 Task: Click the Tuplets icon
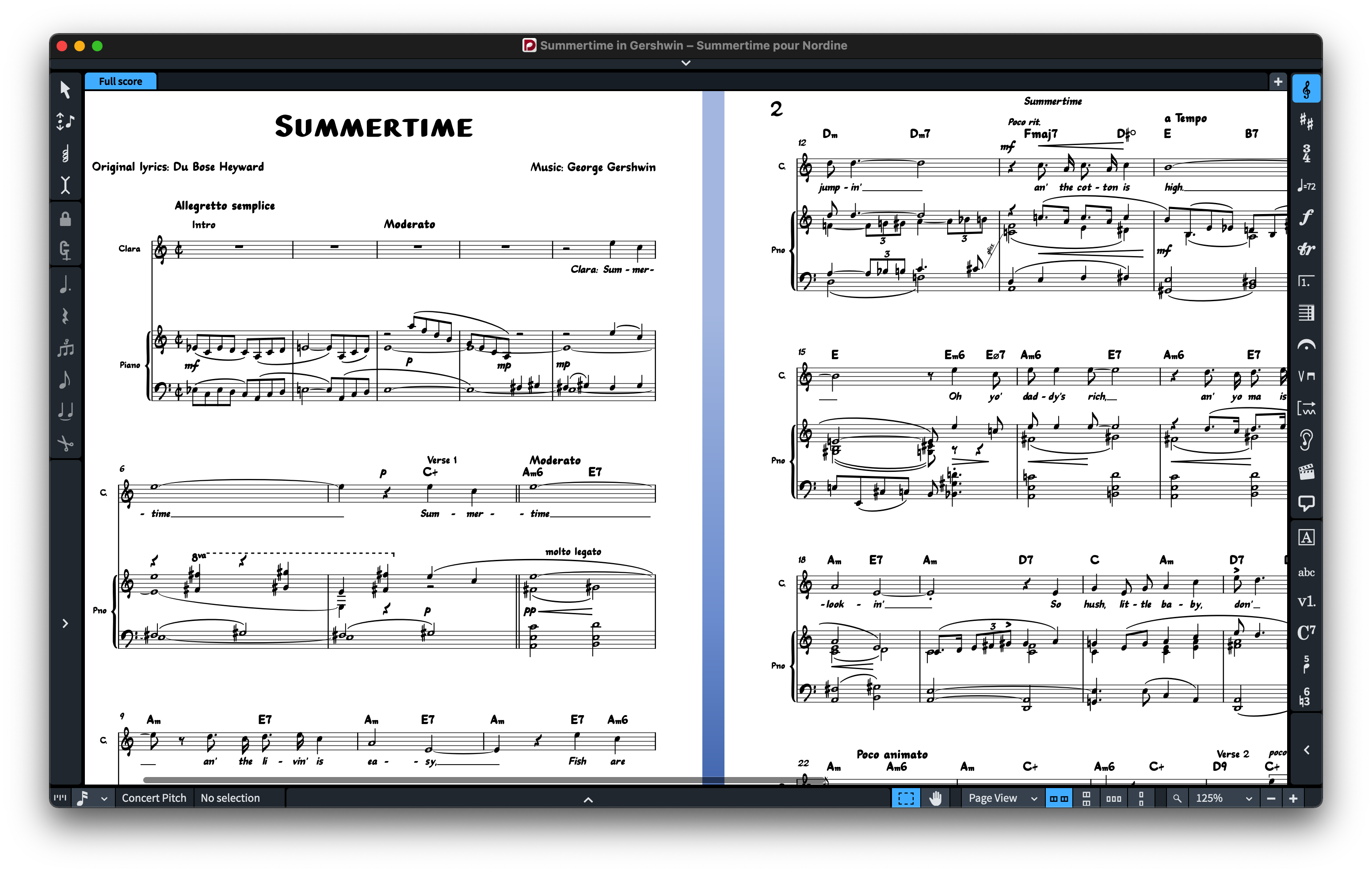65,348
